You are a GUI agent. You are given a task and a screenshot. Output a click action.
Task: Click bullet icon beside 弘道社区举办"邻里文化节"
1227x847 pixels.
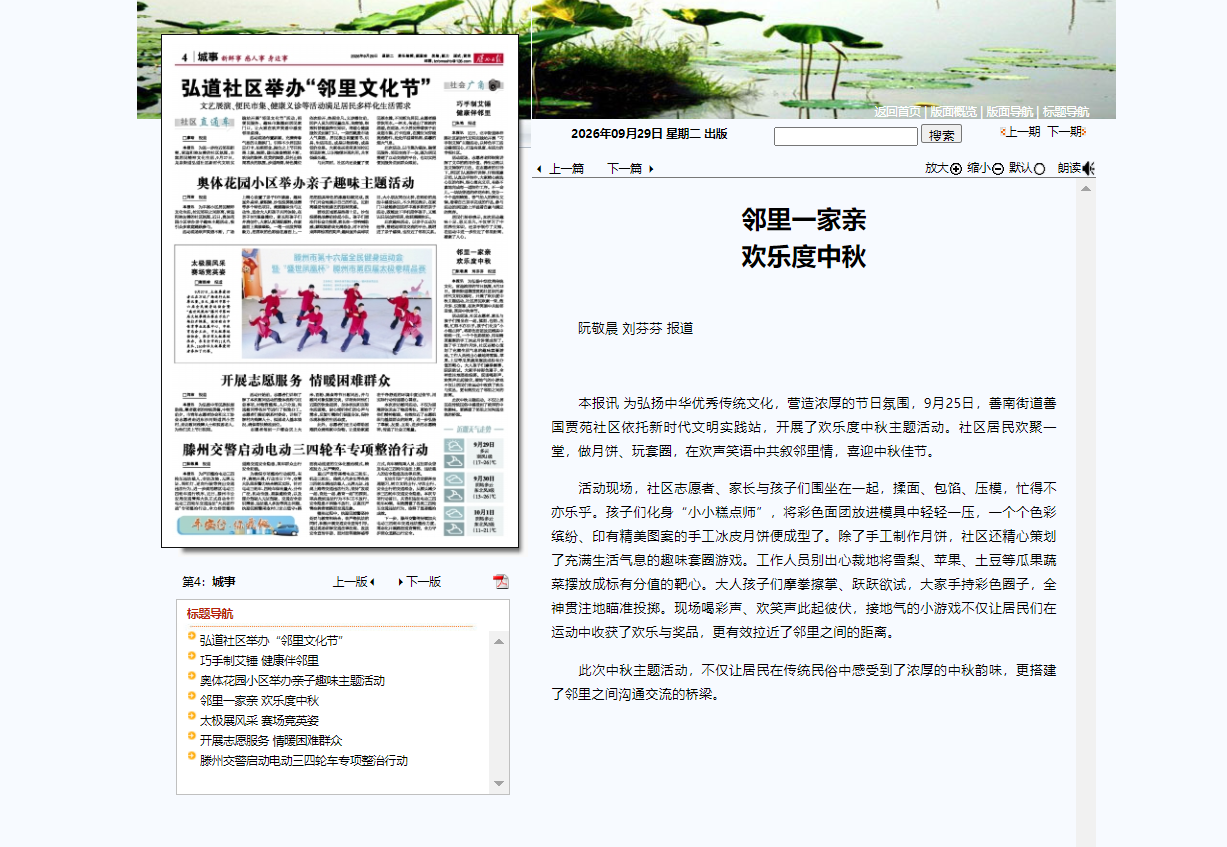coord(191,636)
